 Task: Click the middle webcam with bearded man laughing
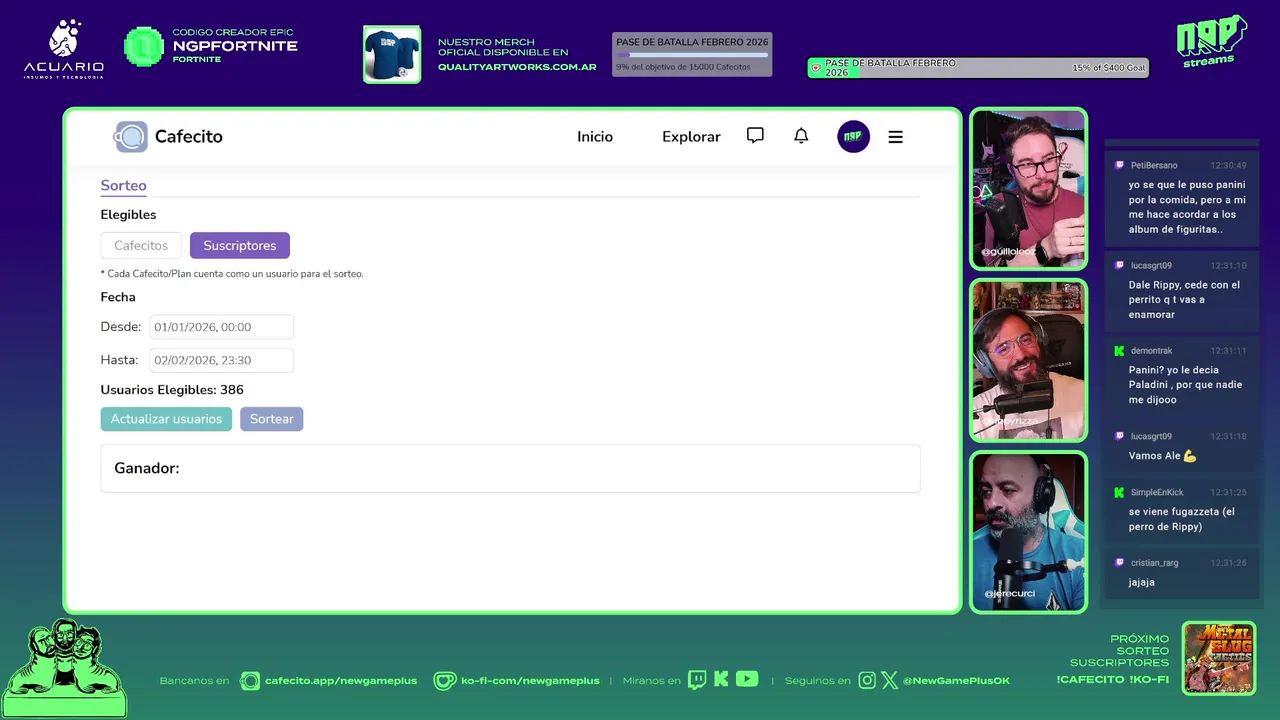coord(1028,360)
